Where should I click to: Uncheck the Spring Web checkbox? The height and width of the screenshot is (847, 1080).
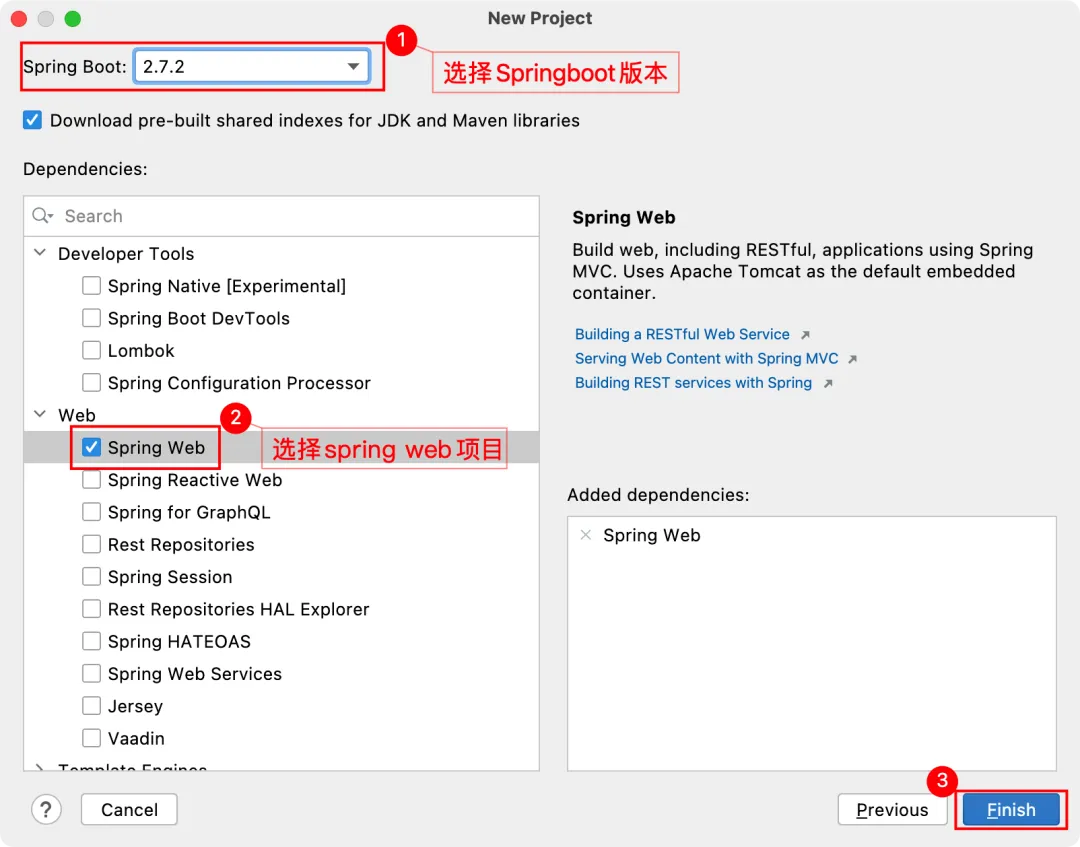(92, 448)
